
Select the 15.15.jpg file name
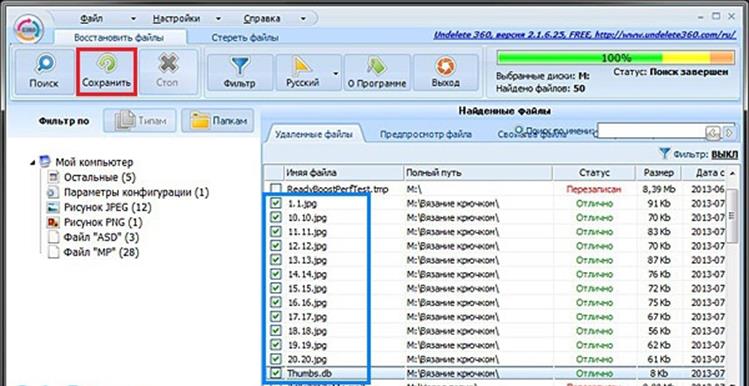[308, 288]
